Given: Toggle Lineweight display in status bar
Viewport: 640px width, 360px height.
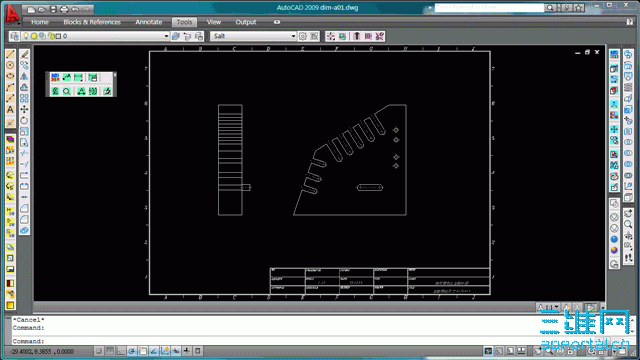Looking at the screenshot, I should coord(187,351).
